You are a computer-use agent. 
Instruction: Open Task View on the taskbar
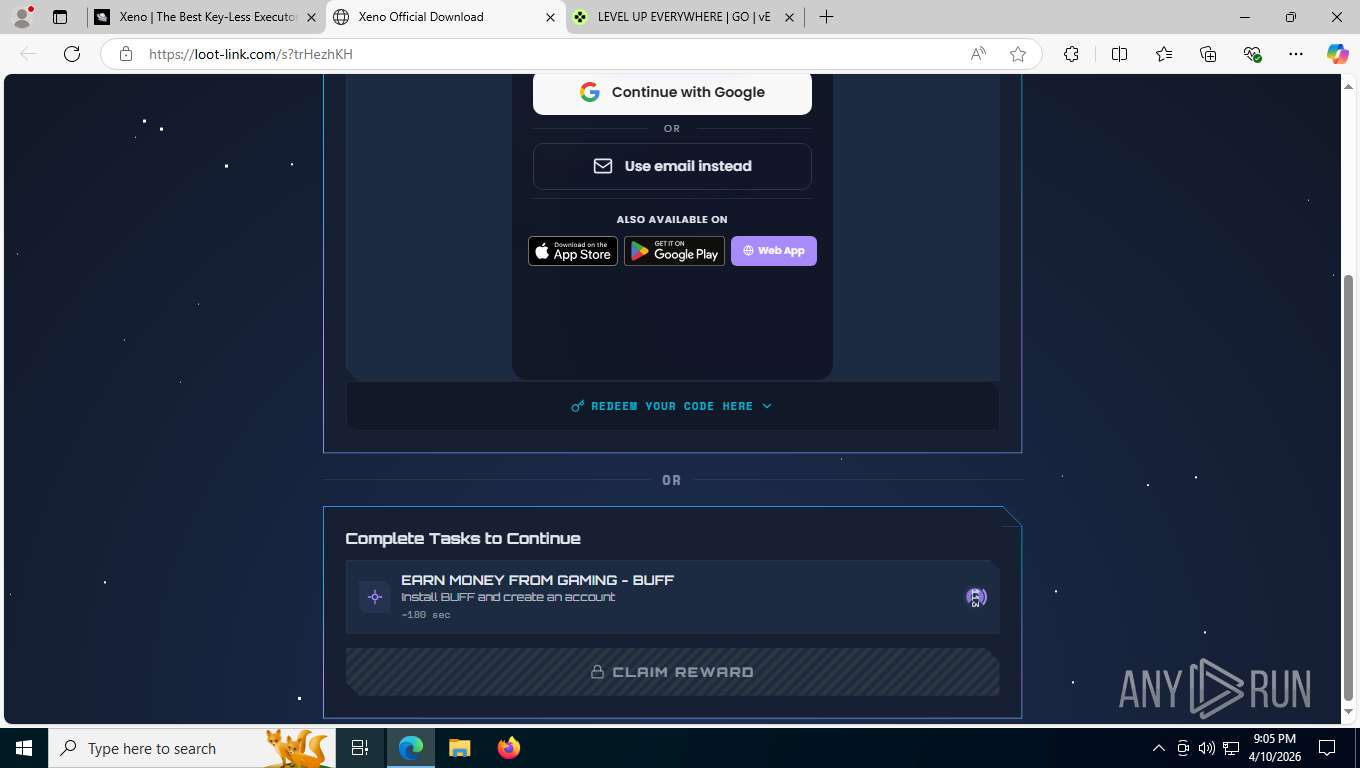360,748
